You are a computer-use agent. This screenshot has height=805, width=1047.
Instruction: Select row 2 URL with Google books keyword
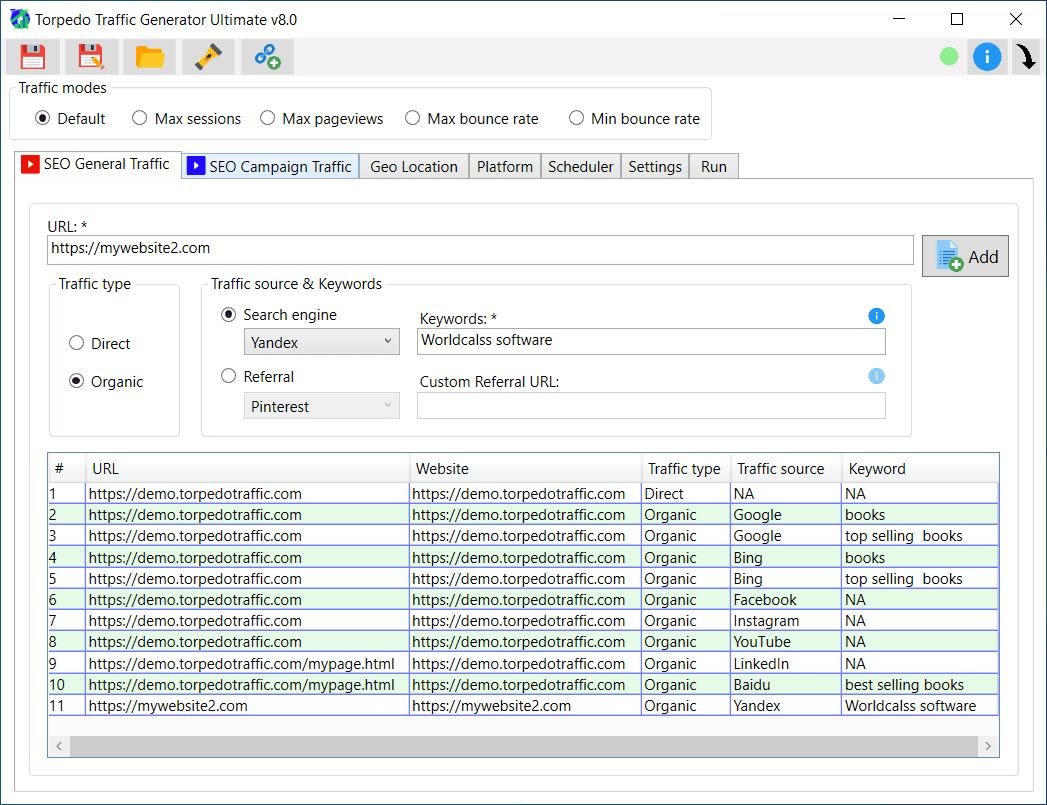[x=247, y=515]
